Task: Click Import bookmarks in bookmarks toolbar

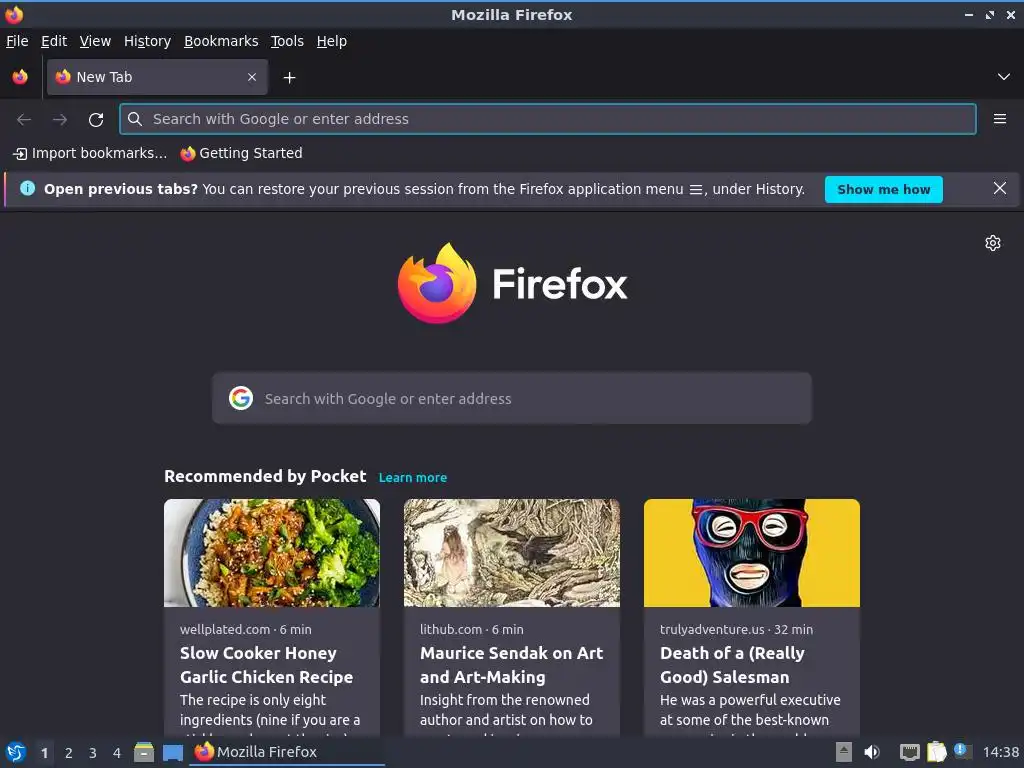Action: (x=90, y=153)
